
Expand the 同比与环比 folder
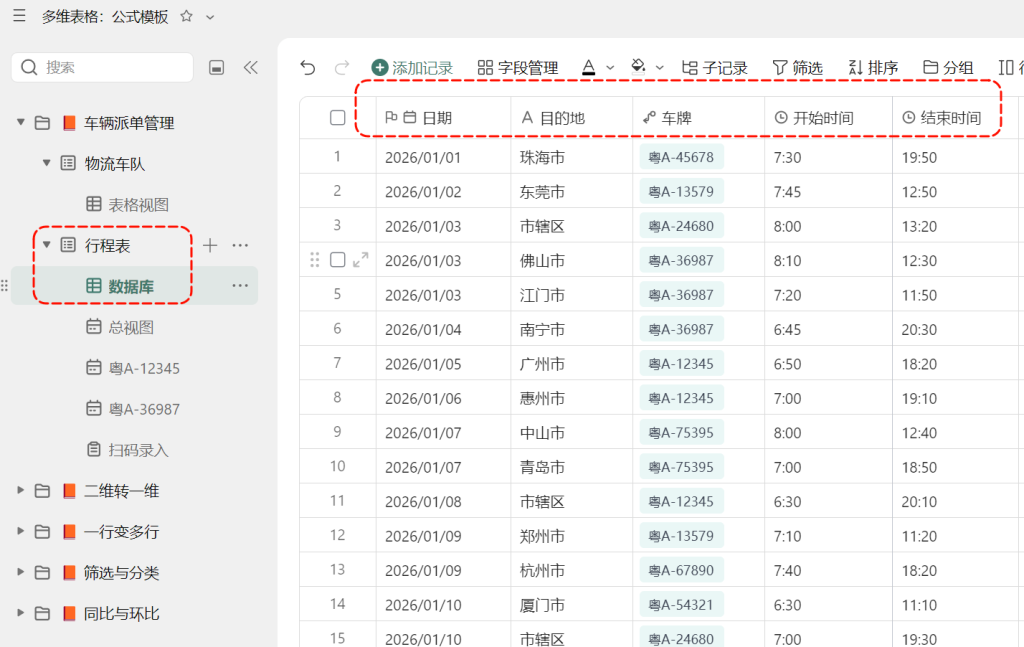click(20, 613)
